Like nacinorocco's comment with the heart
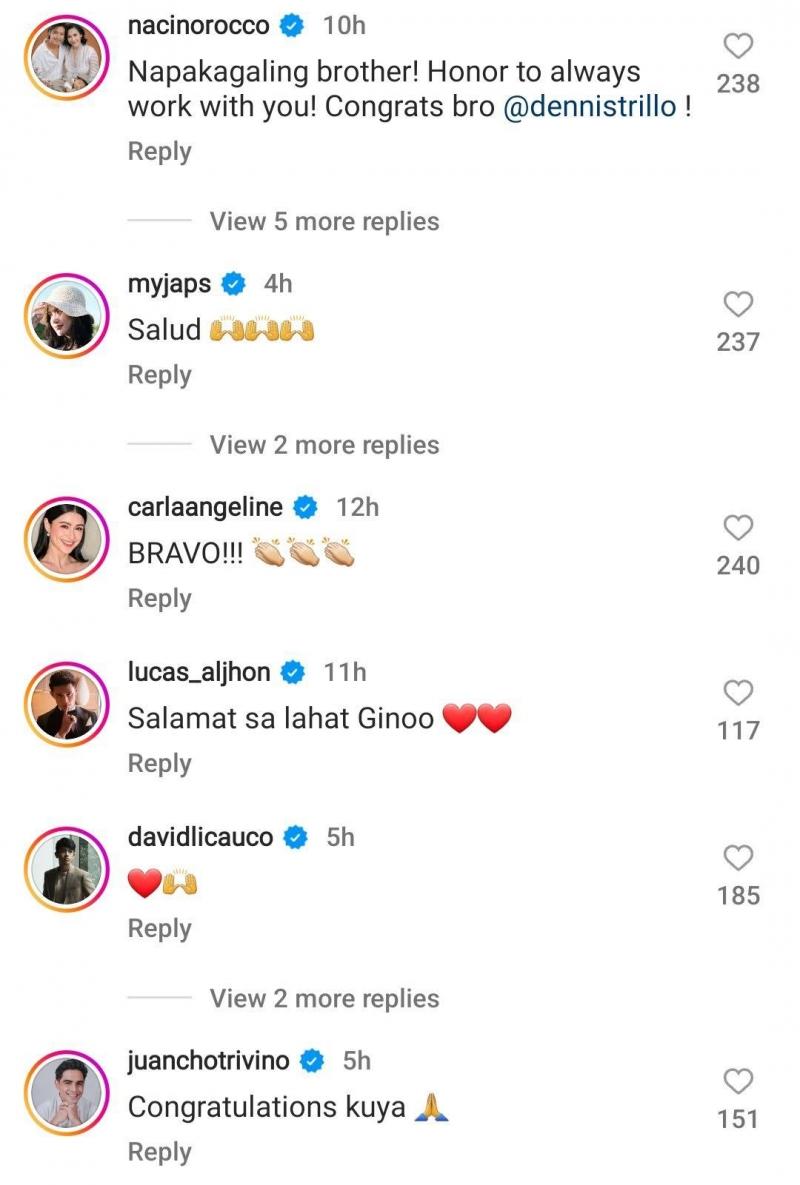The width and height of the screenshot is (800, 1185). coord(738,46)
